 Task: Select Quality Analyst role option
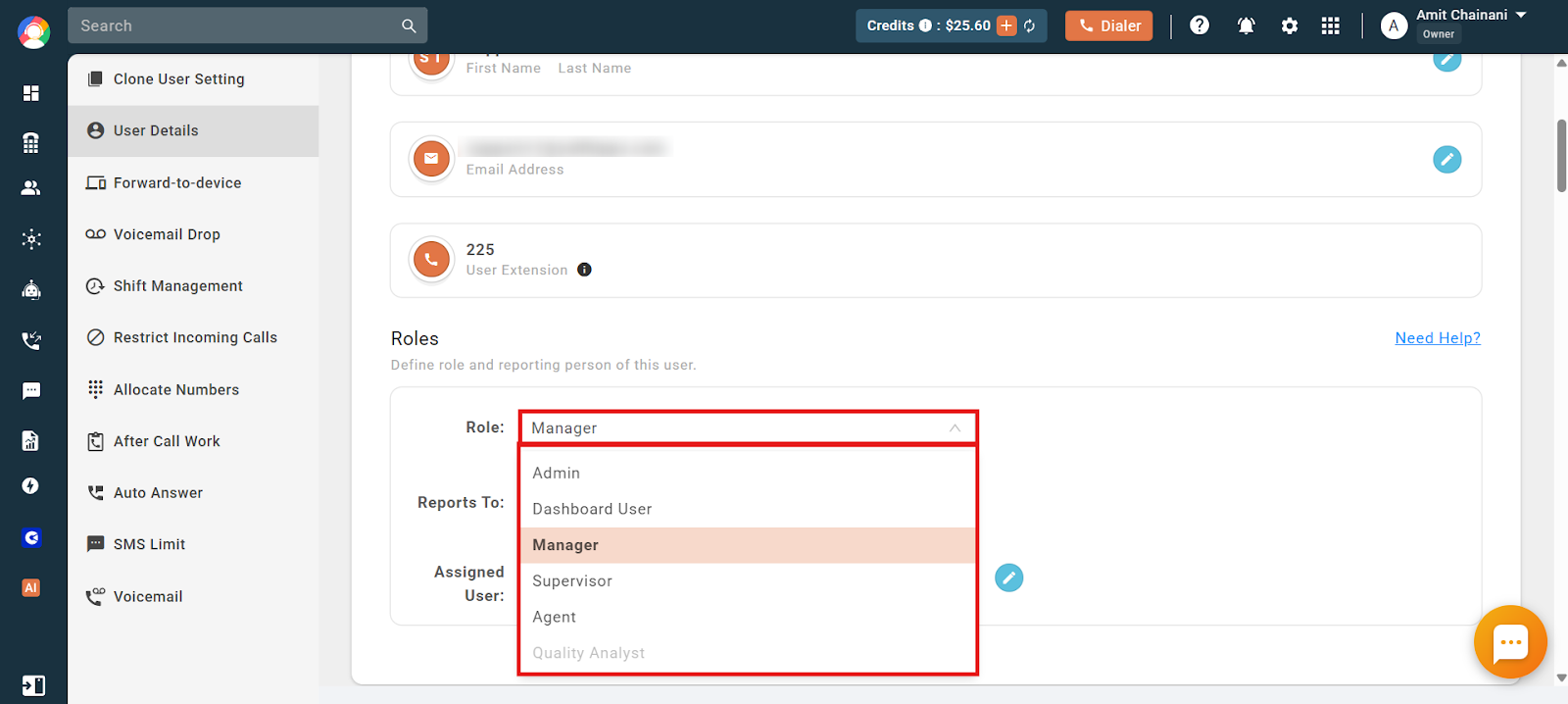[x=748, y=653]
